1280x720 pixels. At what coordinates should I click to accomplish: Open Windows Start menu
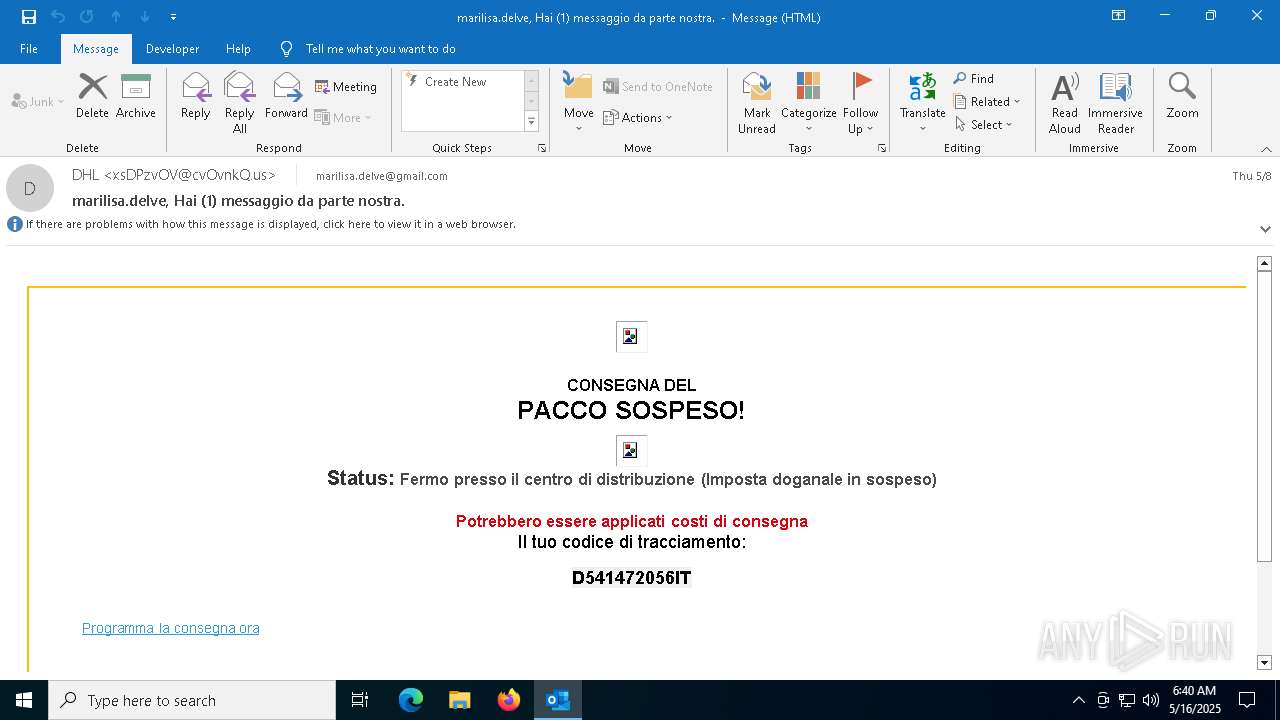pyautogui.click(x=24, y=700)
